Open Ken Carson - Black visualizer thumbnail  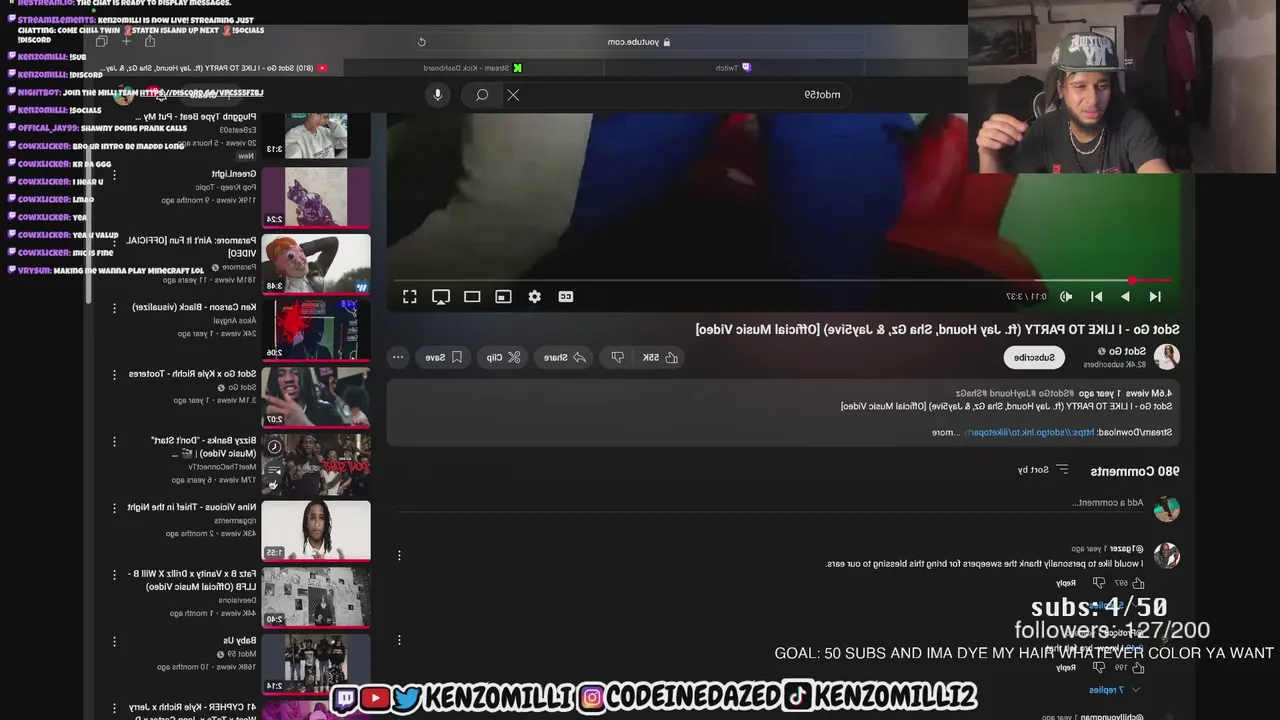pyautogui.click(x=316, y=330)
